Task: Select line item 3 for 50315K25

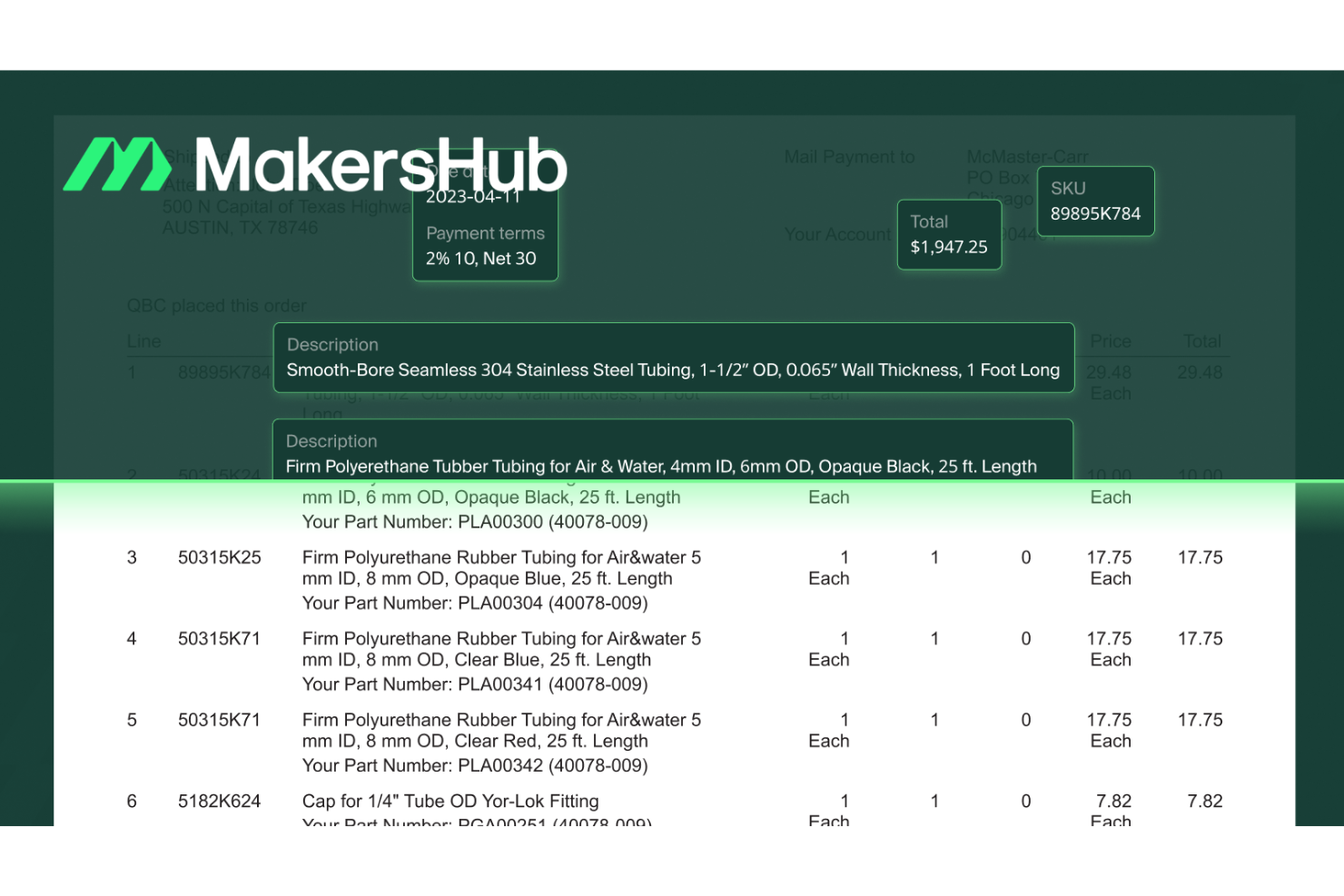Action: click(x=220, y=557)
